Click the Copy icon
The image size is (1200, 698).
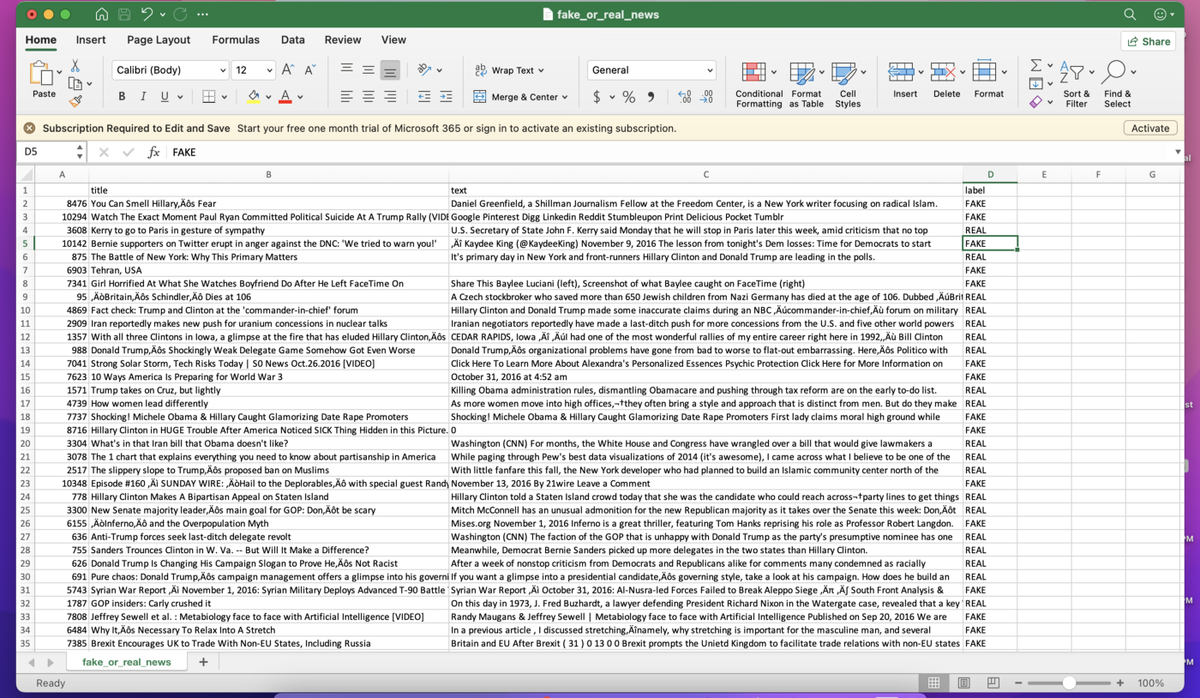[73, 82]
